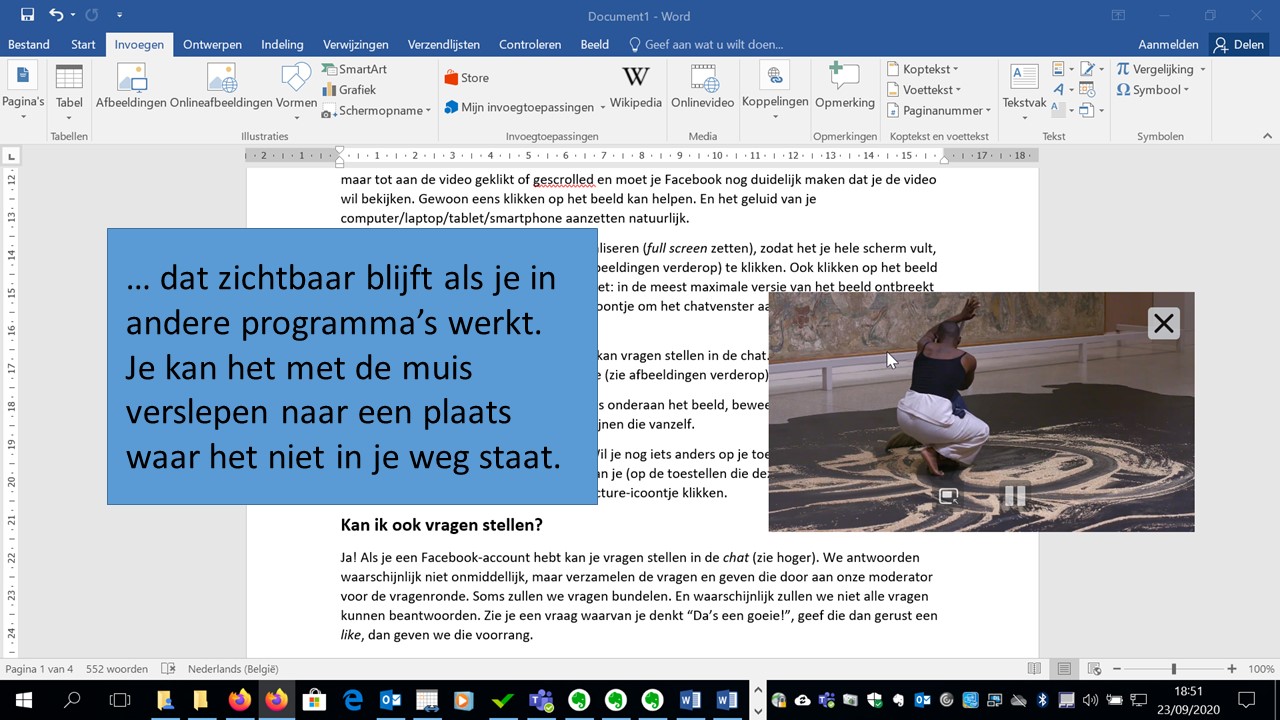Click the Delen share button

[1238, 44]
